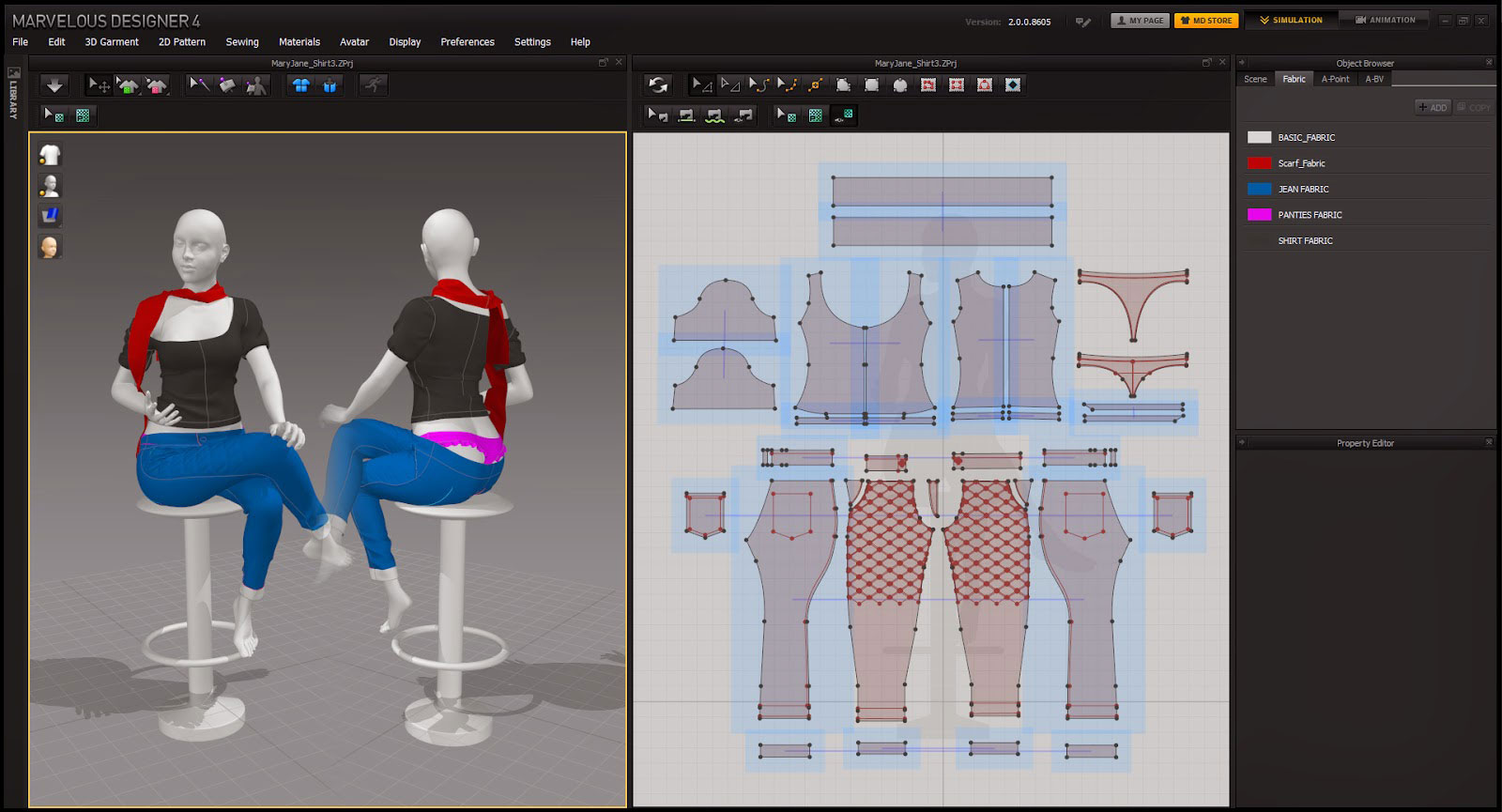1502x812 pixels.
Task: Click the Synchronize refresh arrows icon
Action: (x=658, y=85)
